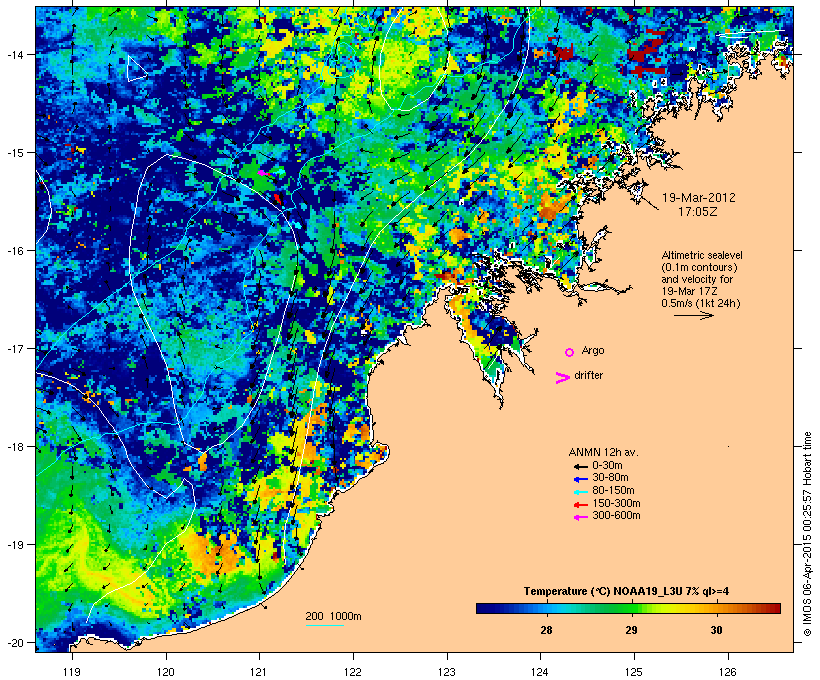Image resolution: width=820 pixels, height=680 pixels.
Task: Click the longitude axis label 126
Action: pyautogui.click(x=728, y=672)
